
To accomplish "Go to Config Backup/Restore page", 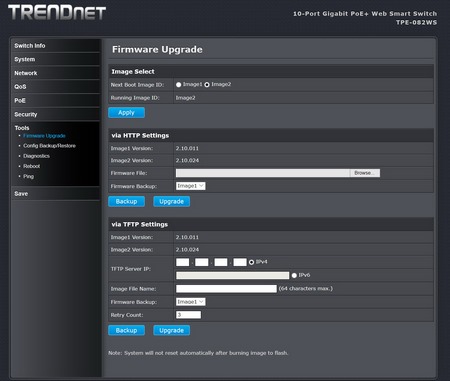I will (x=49, y=146).
